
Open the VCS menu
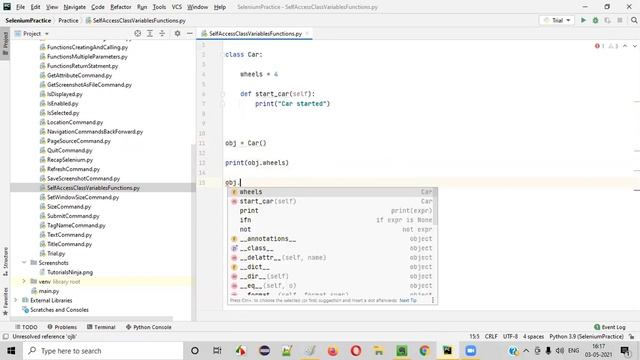pos(177,7)
